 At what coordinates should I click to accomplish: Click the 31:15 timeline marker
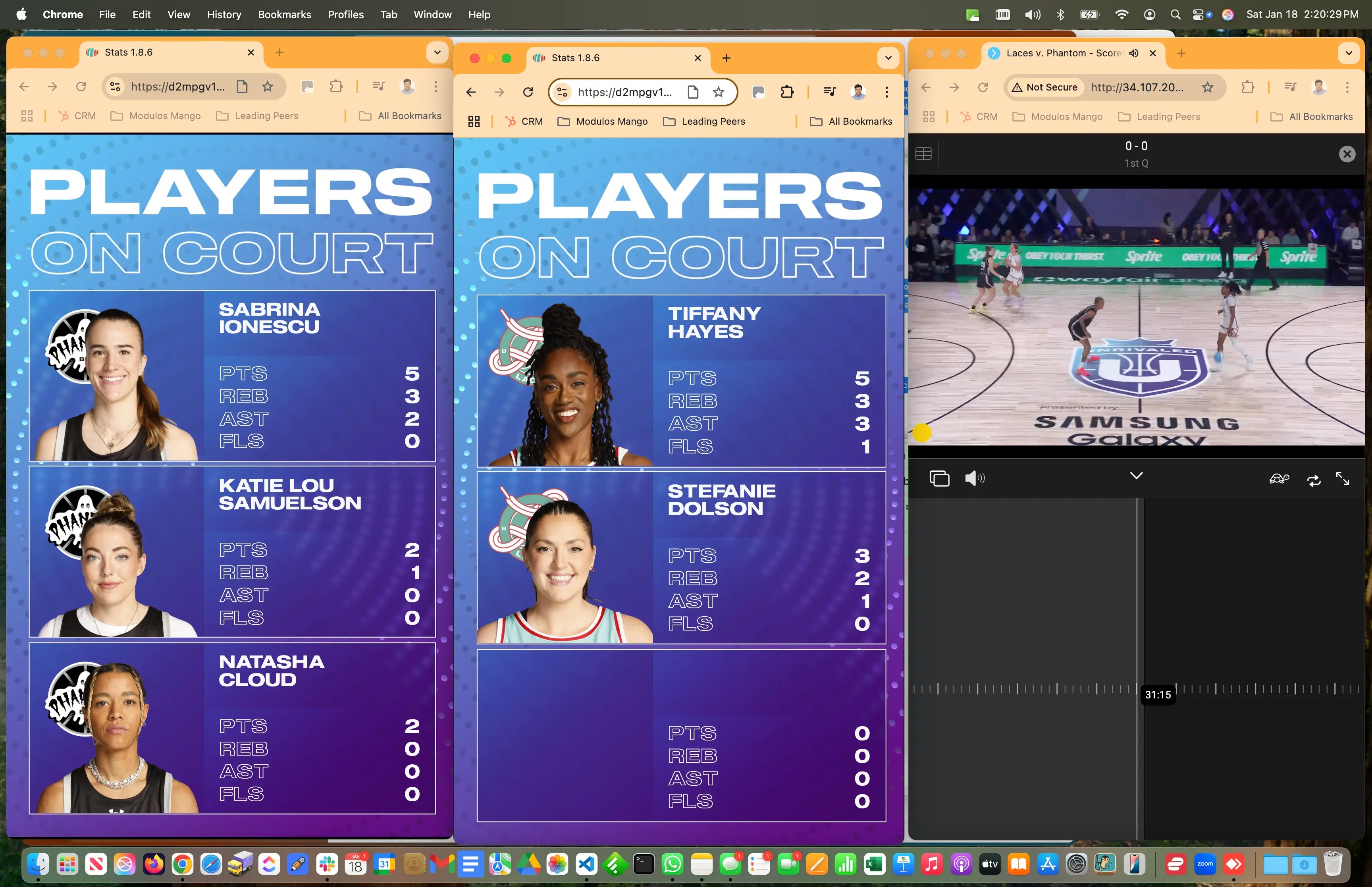1157,694
